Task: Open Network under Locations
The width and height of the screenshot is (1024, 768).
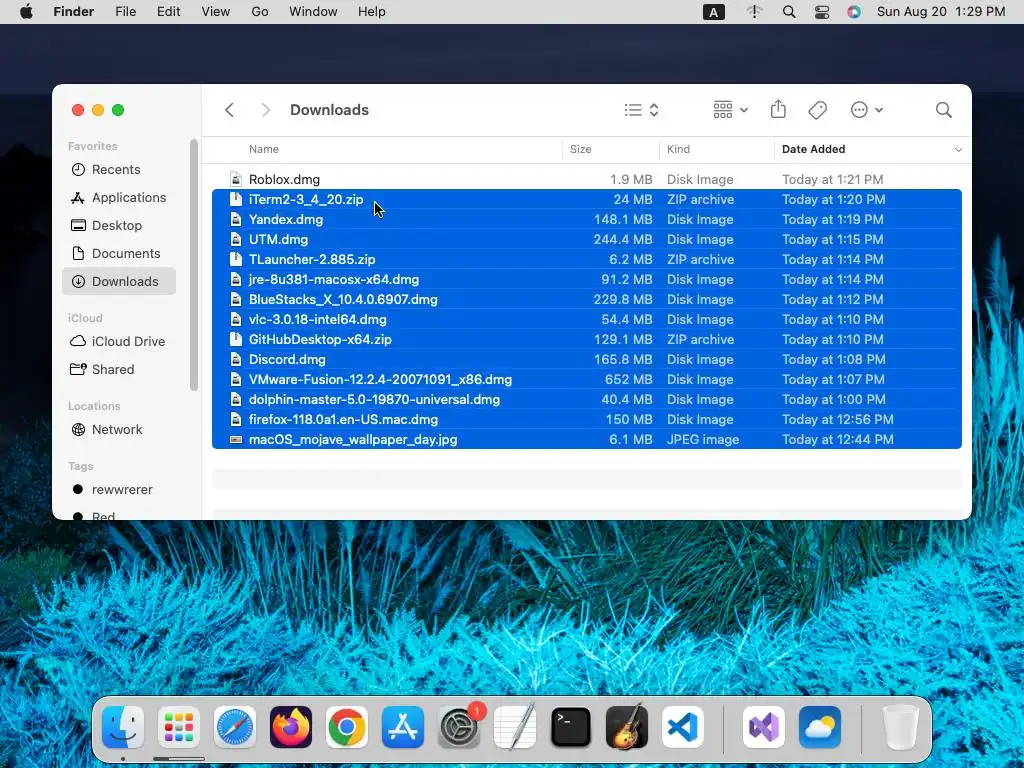Action: pyautogui.click(x=119, y=430)
